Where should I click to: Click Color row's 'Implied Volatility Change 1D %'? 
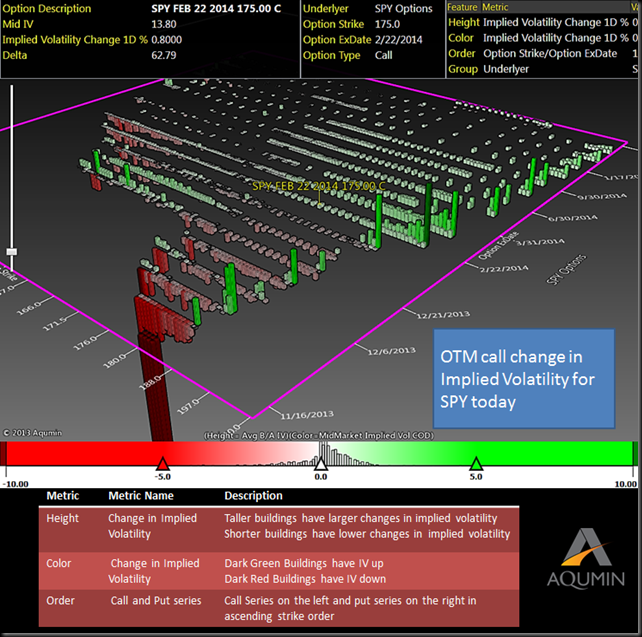pyautogui.click(x=556, y=38)
